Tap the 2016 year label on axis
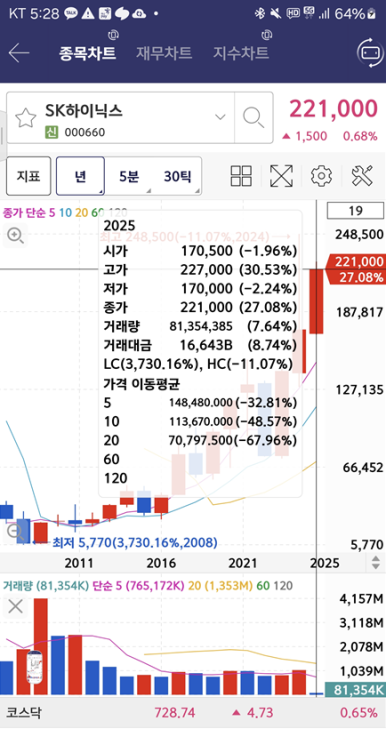386x729 pixels. click(161, 563)
